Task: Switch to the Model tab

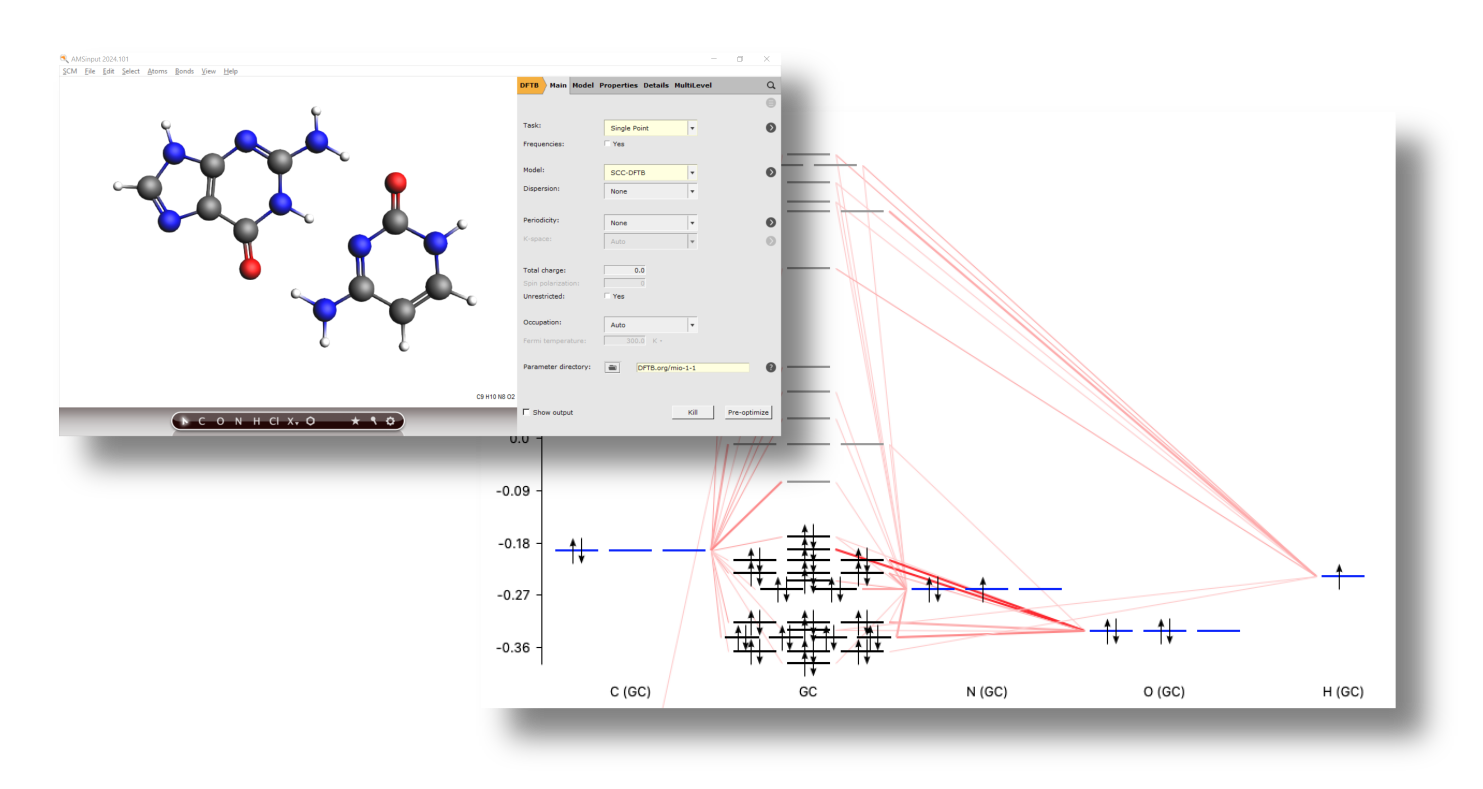Action: tap(583, 86)
